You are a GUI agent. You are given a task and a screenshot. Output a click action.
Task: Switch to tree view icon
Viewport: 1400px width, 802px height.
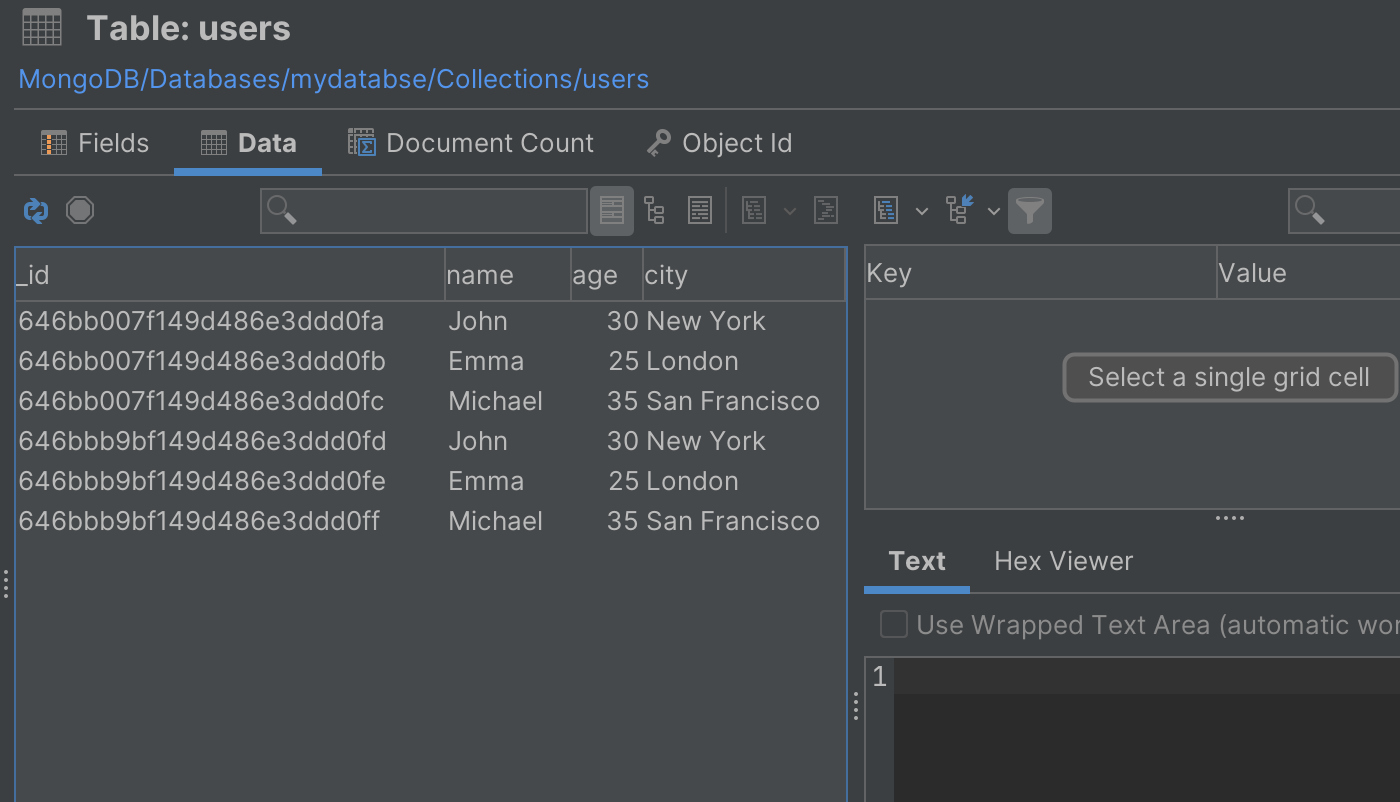point(655,211)
